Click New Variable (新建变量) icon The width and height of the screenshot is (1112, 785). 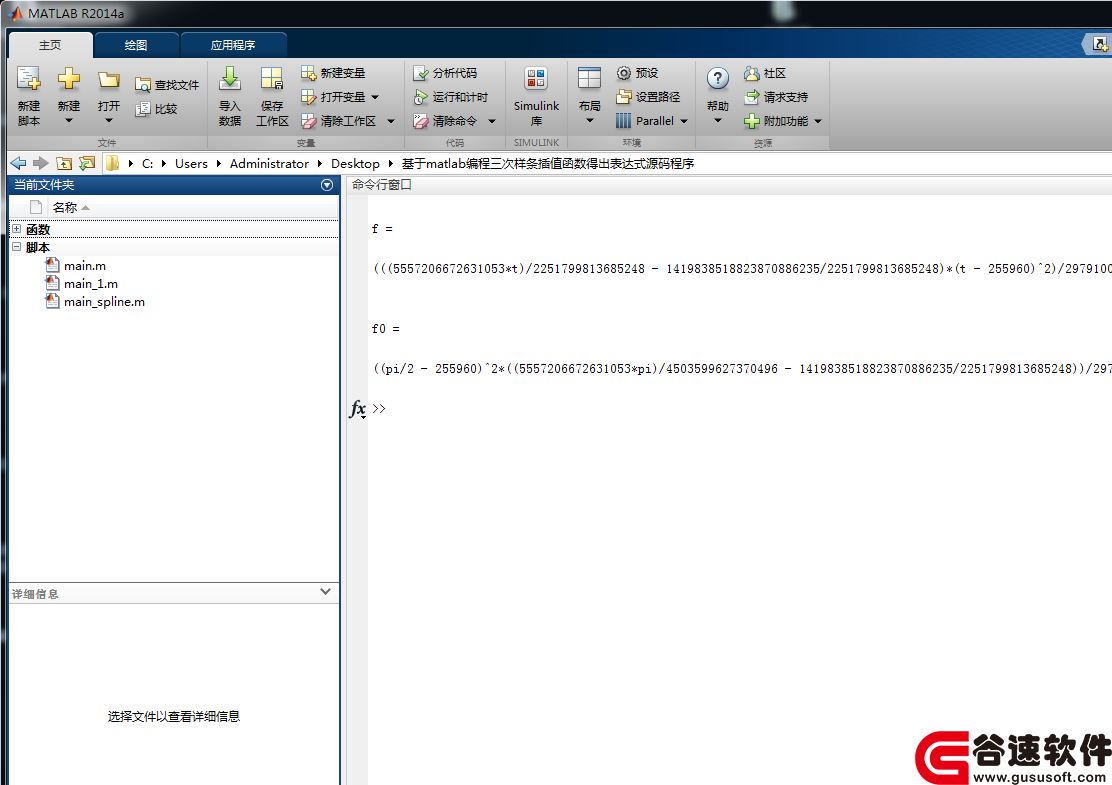pos(308,73)
